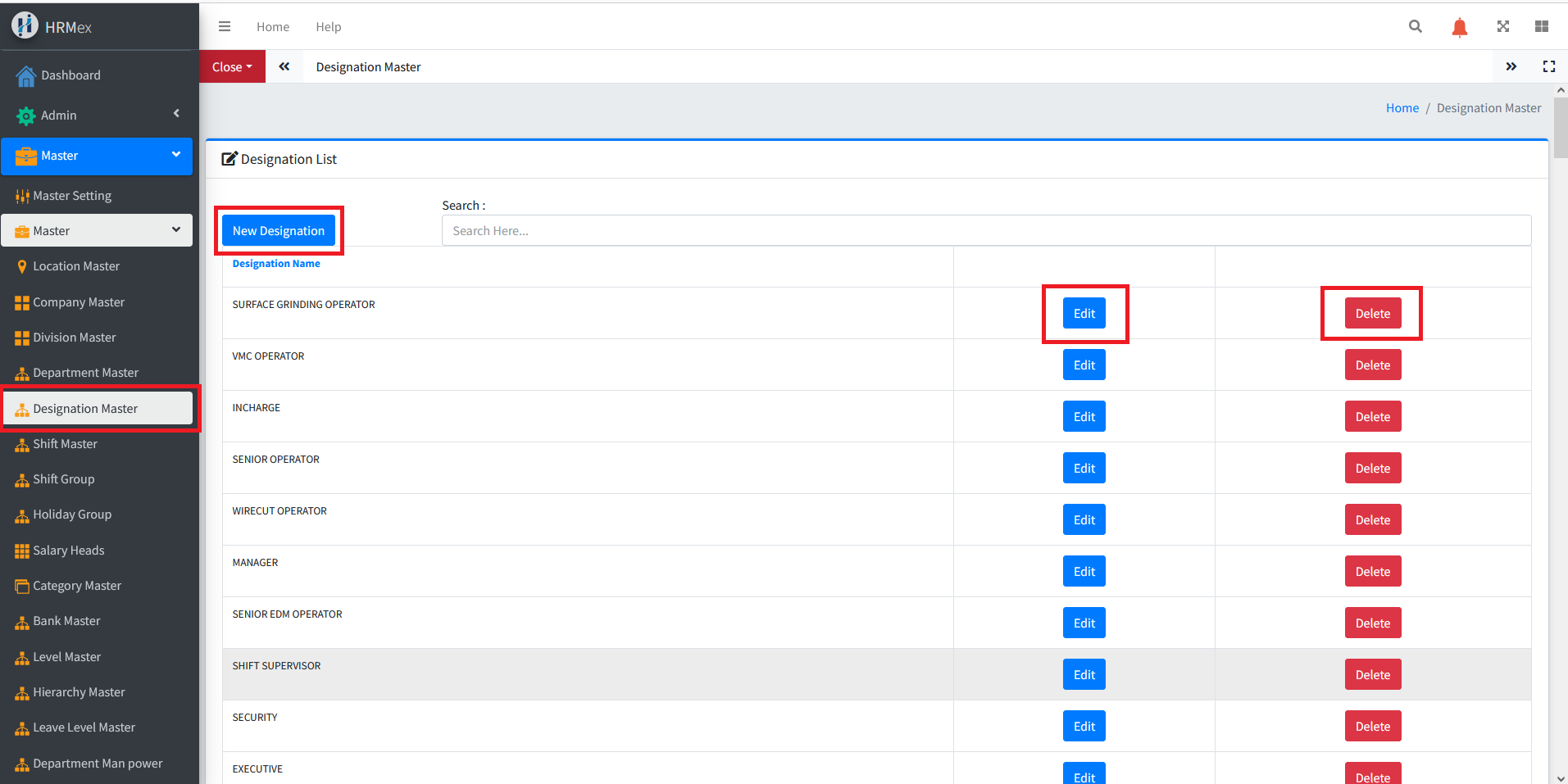Click the search magnifier icon in top bar
Viewport: 1568px width, 784px height.
point(1415,26)
